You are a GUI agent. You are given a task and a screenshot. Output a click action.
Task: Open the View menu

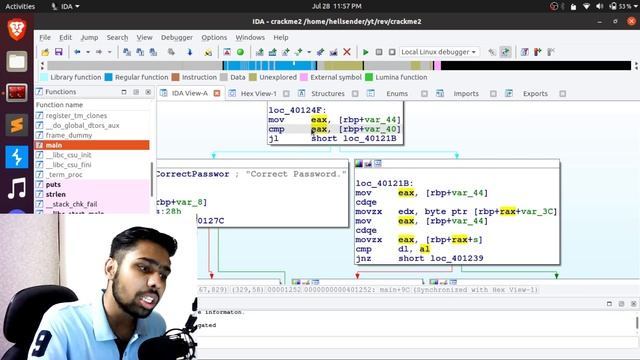[144, 37]
